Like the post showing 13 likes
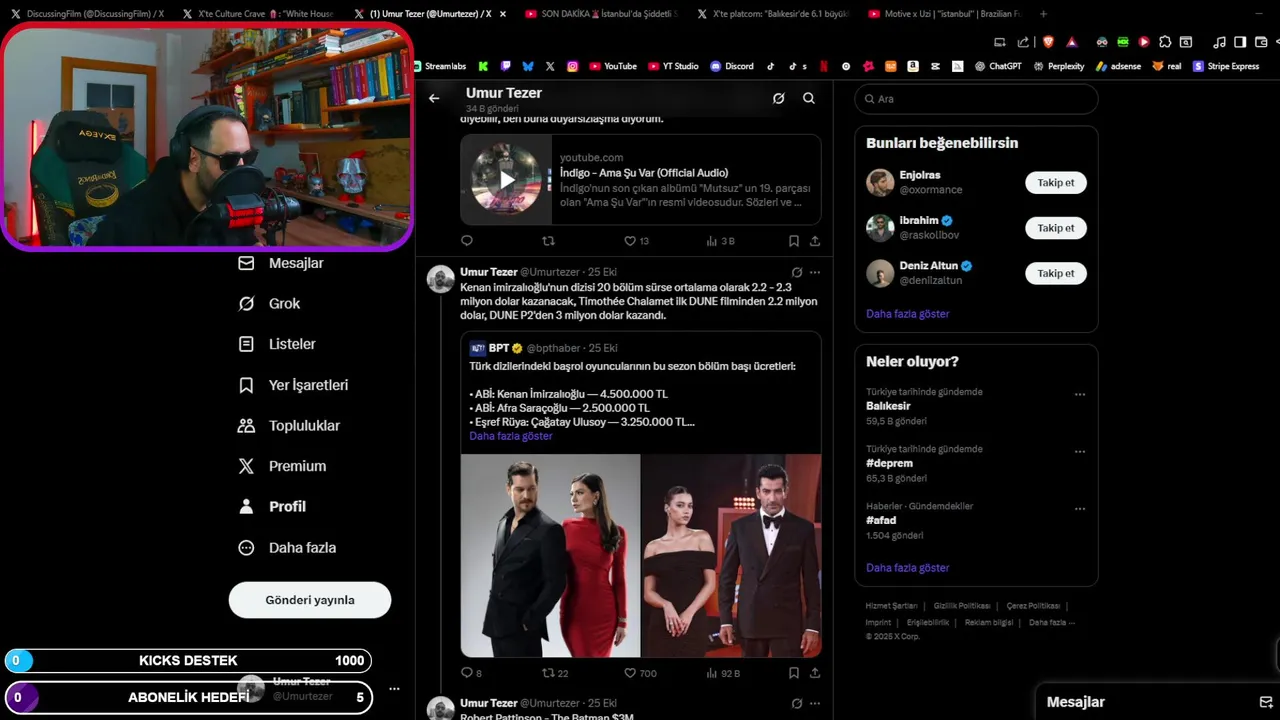1280x720 pixels. click(637, 241)
